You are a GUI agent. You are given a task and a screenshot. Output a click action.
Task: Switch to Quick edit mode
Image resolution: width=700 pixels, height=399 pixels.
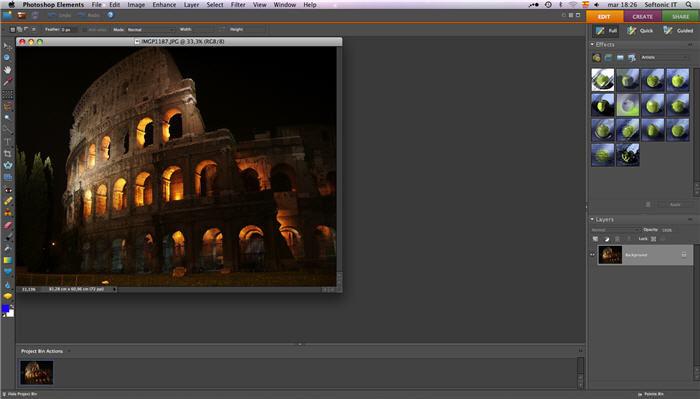point(640,30)
